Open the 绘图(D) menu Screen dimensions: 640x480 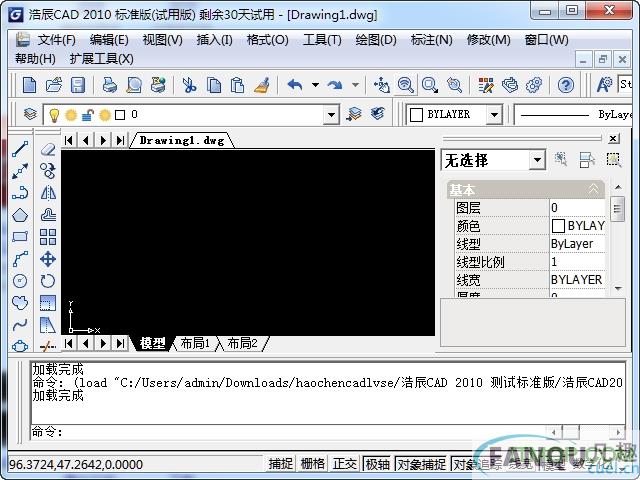click(376, 40)
